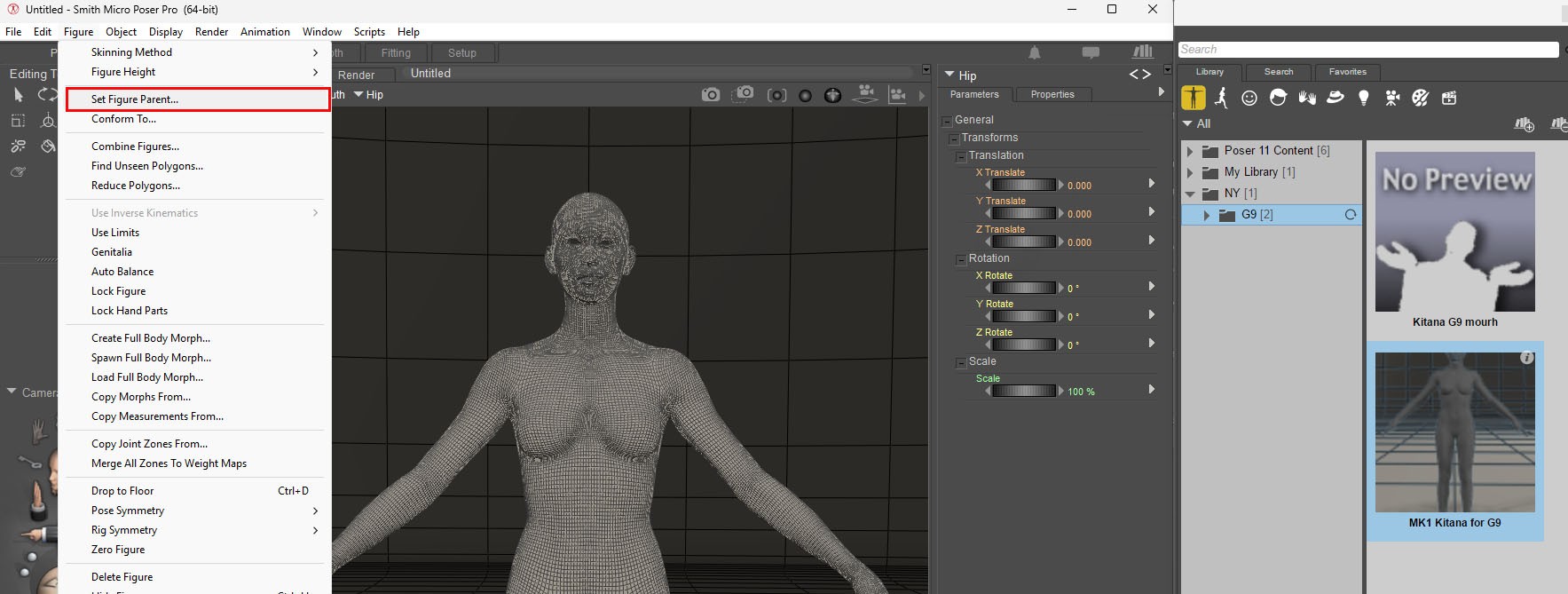Toggle Lock Hand Parts option
The image size is (1568, 594).
tap(130, 311)
